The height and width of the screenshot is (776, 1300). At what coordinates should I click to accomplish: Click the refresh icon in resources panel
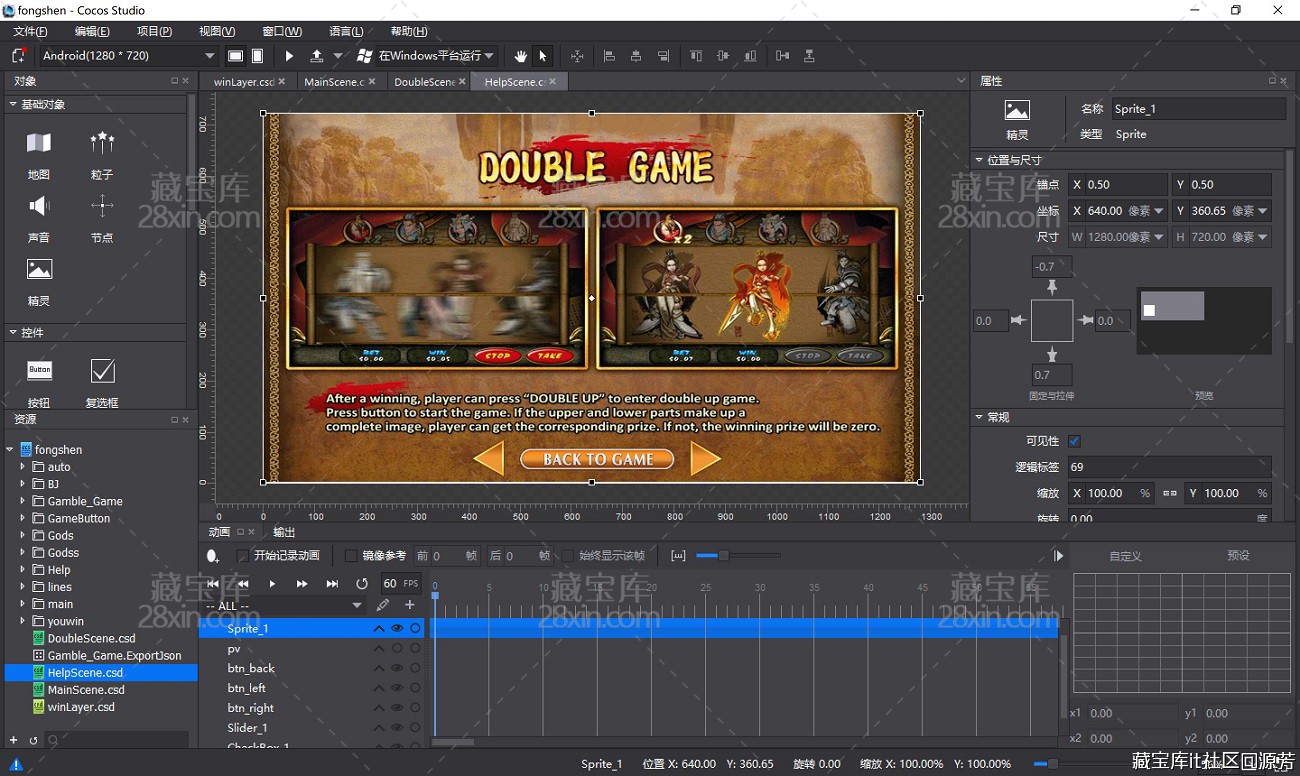pos(33,740)
